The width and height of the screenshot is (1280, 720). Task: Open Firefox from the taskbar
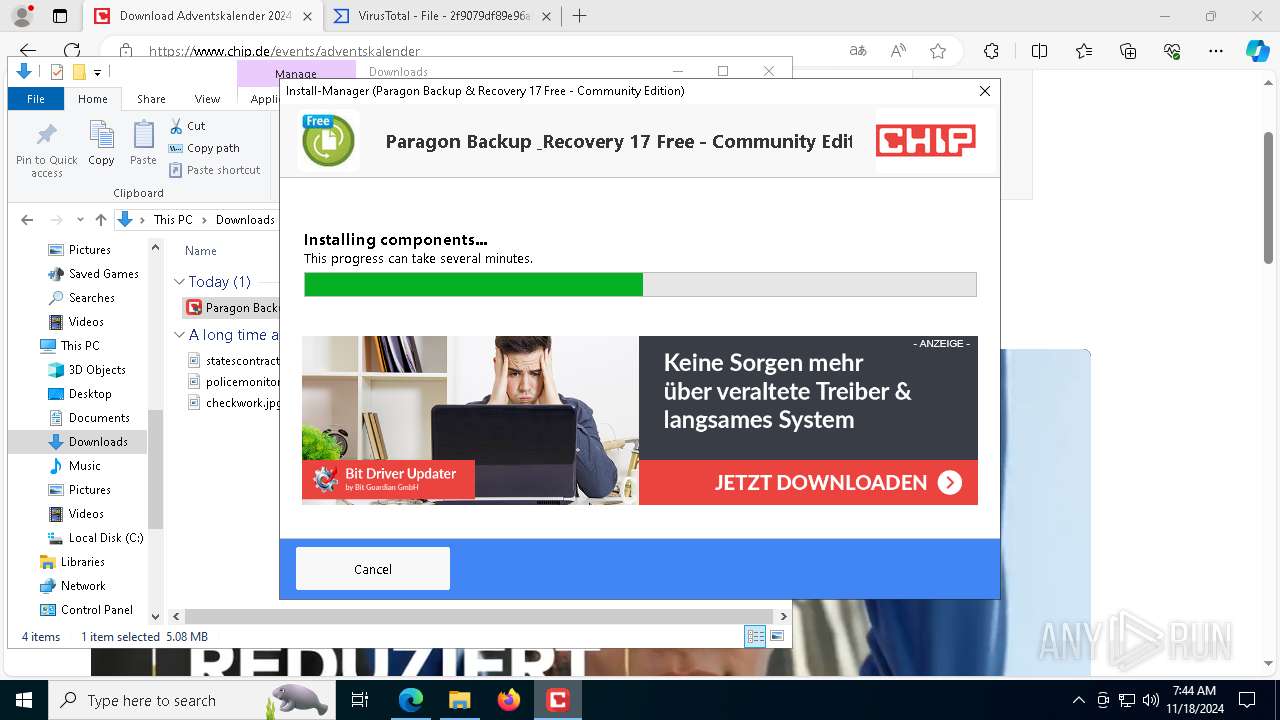pyautogui.click(x=509, y=700)
